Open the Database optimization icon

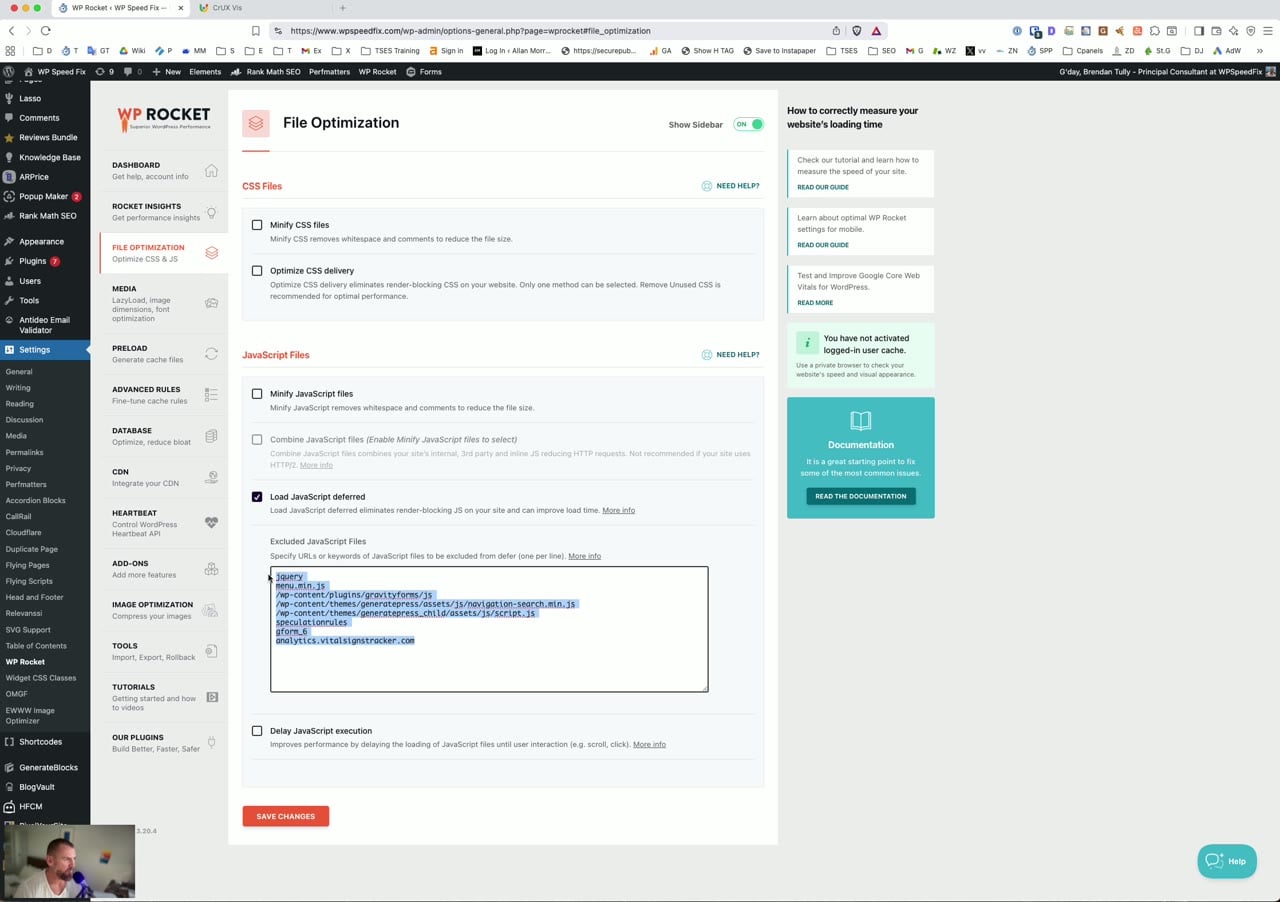point(211,435)
